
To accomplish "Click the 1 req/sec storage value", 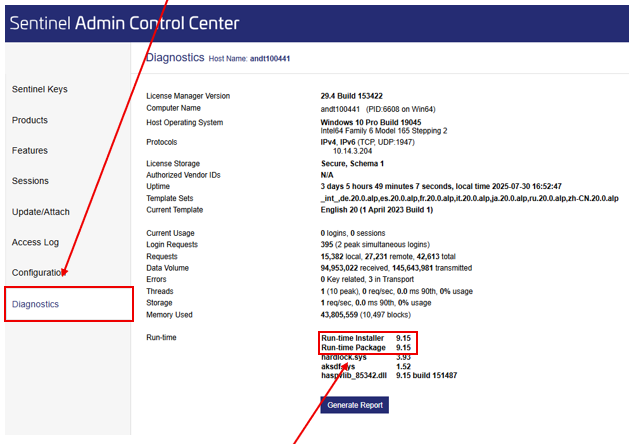I will (376, 303).
